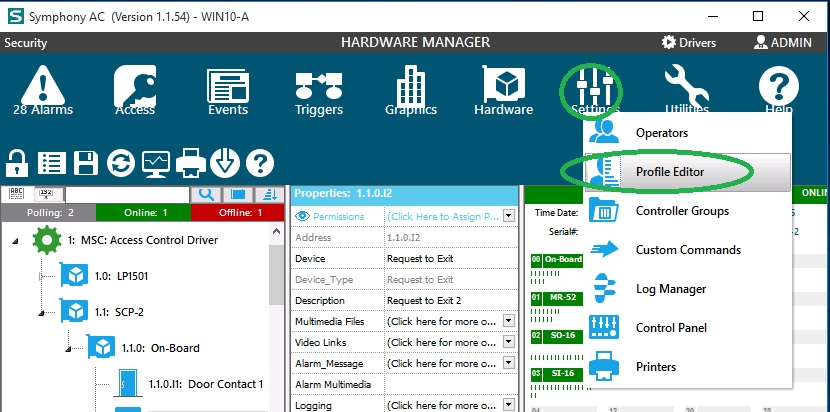
Task: Click the eye icon beside Permissions
Action: coord(302,216)
